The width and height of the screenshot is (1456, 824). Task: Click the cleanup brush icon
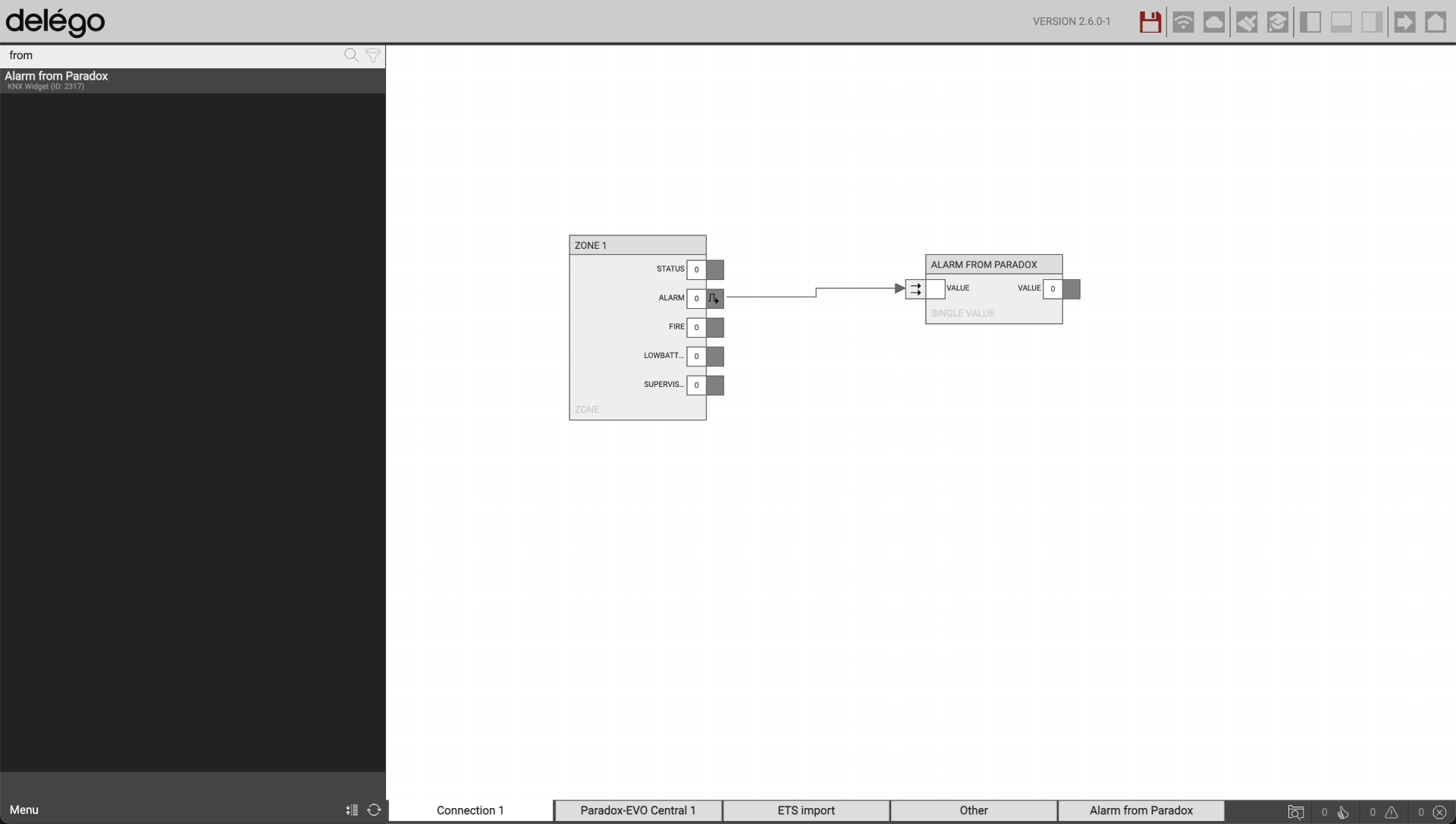[x=1246, y=22]
